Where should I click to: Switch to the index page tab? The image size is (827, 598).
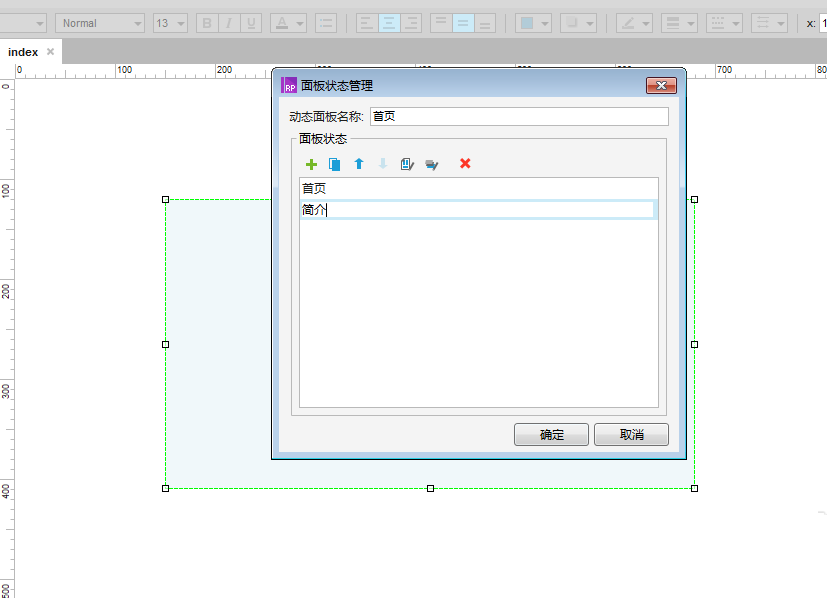click(23, 52)
